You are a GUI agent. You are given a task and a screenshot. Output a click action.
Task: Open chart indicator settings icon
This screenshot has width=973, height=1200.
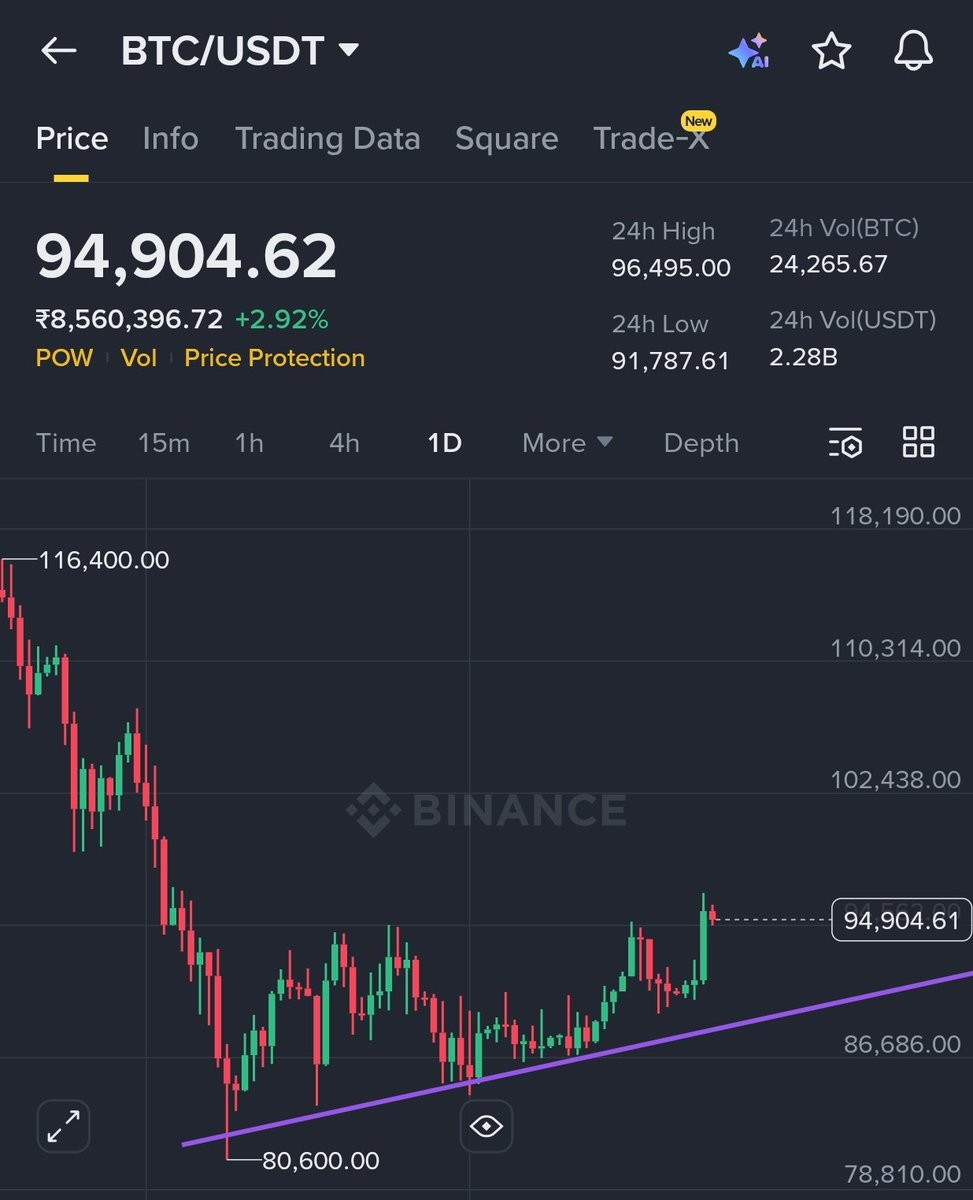click(846, 442)
